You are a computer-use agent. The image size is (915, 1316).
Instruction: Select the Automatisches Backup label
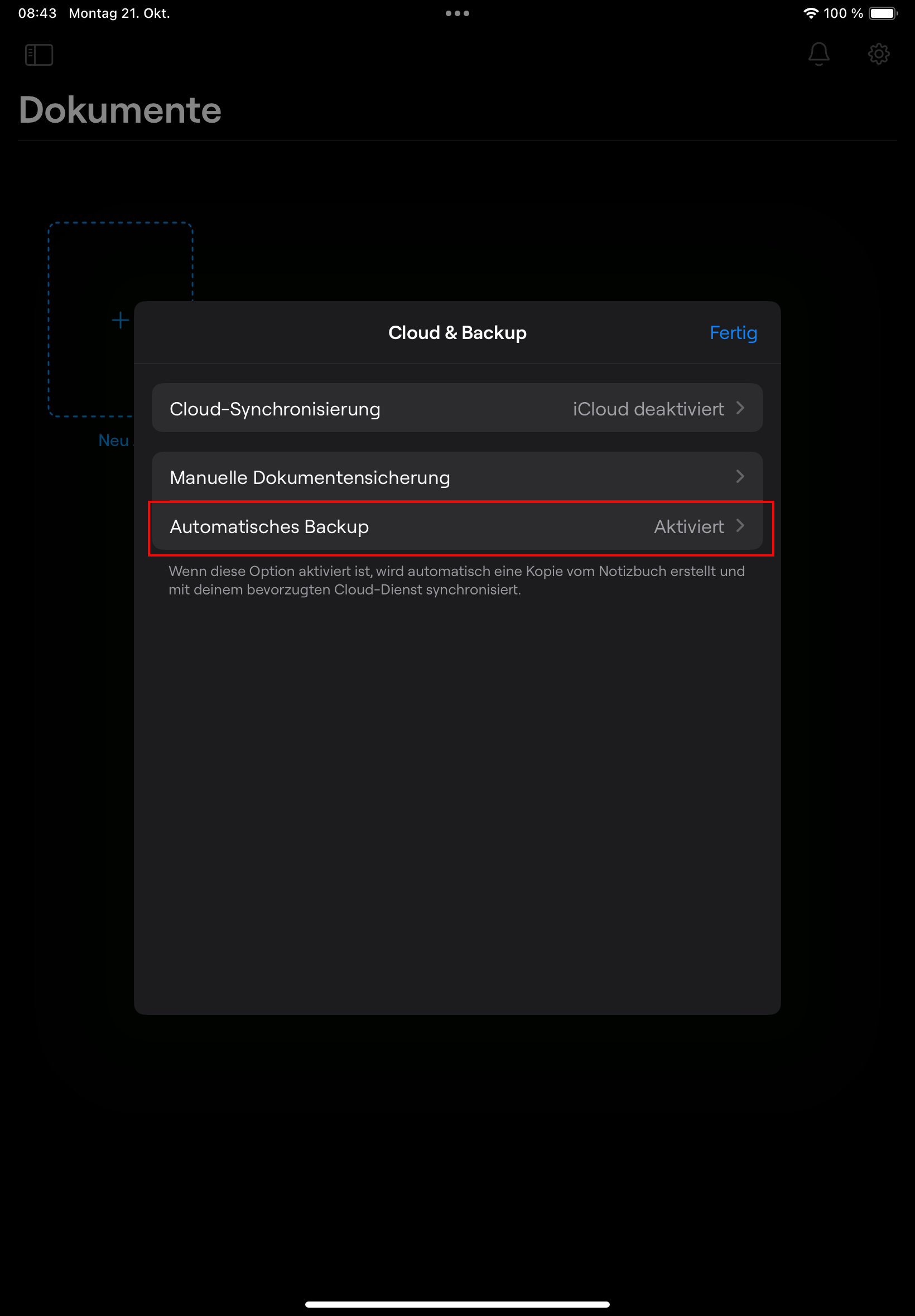tap(269, 526)
